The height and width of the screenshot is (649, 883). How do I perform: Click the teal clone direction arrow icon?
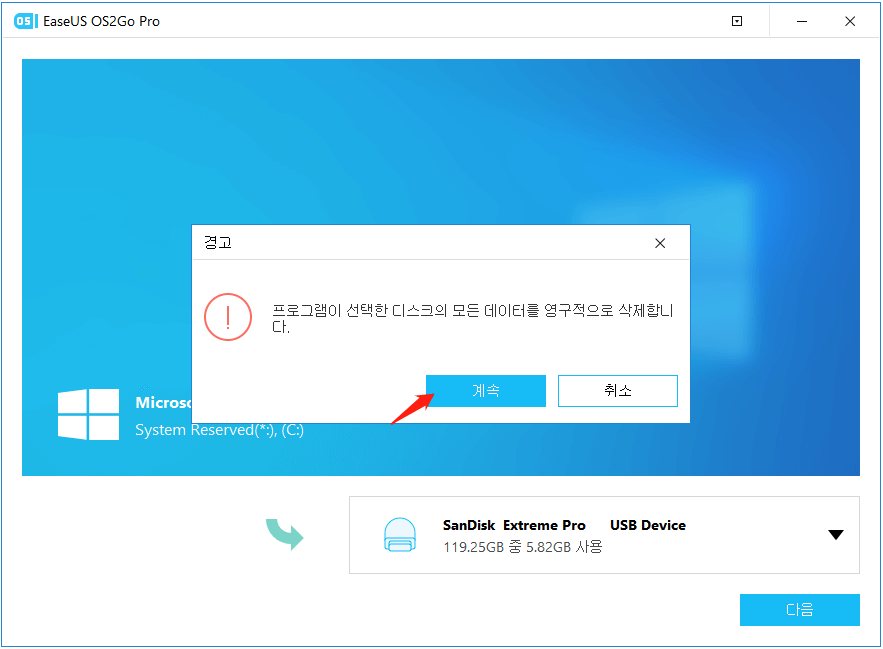point(284,534)
